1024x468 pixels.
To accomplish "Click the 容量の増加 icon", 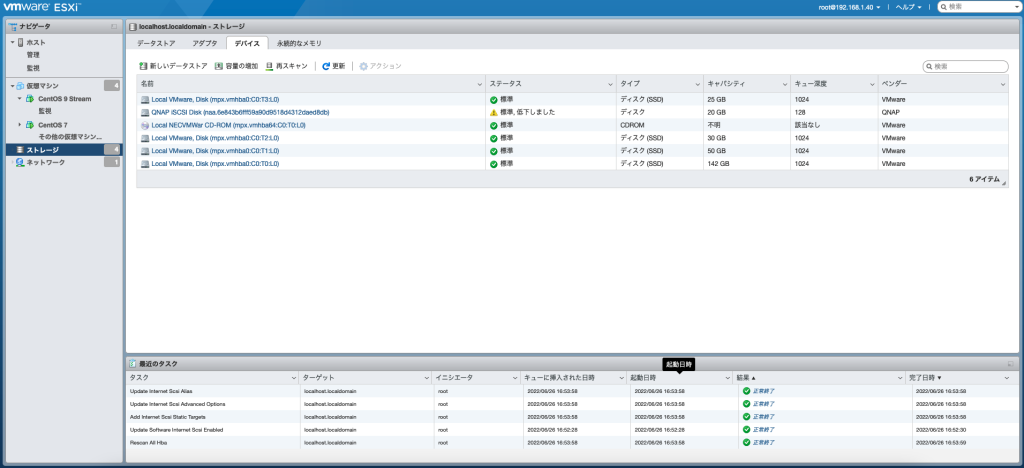I will point(218,66).
